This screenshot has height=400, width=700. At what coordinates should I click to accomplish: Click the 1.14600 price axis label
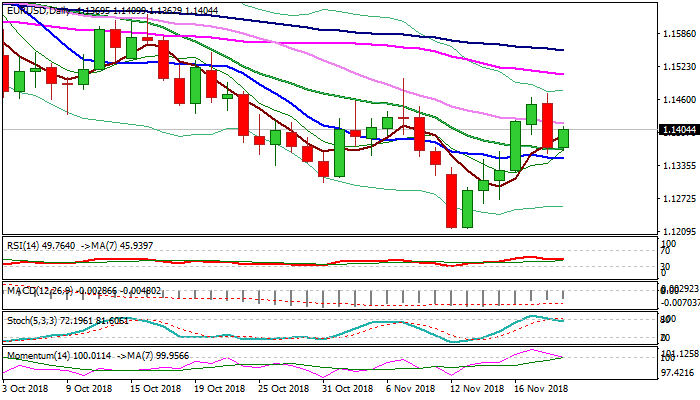coord(678,100)
